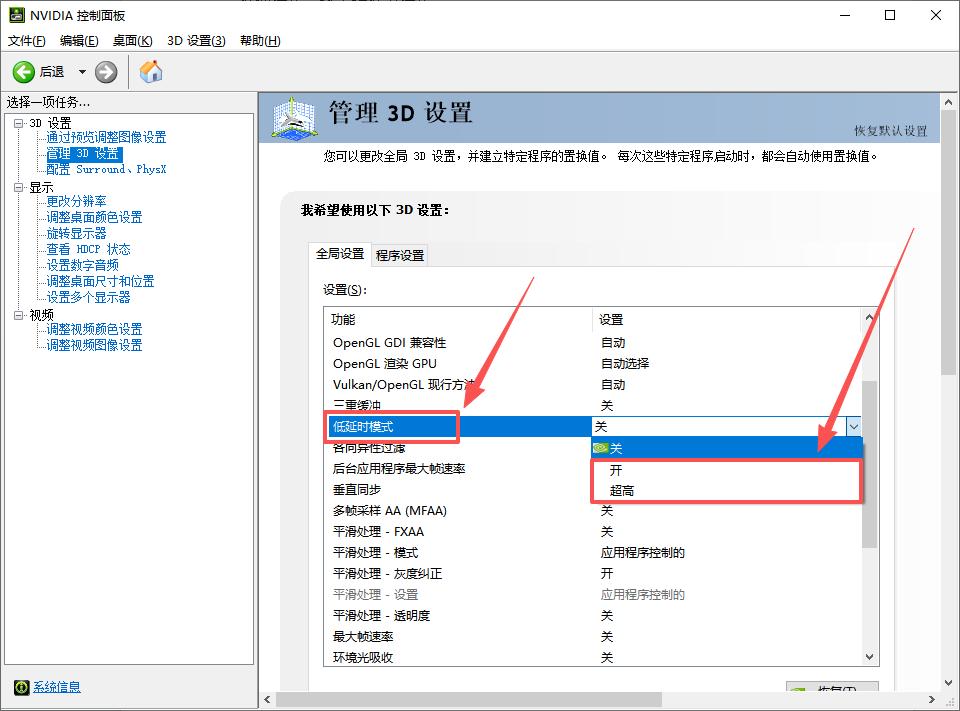Image resolution: width=960 pixels, height=711 pixels.
Task: Select 环境光吸收 row
Action: click(x=593, y=657)
